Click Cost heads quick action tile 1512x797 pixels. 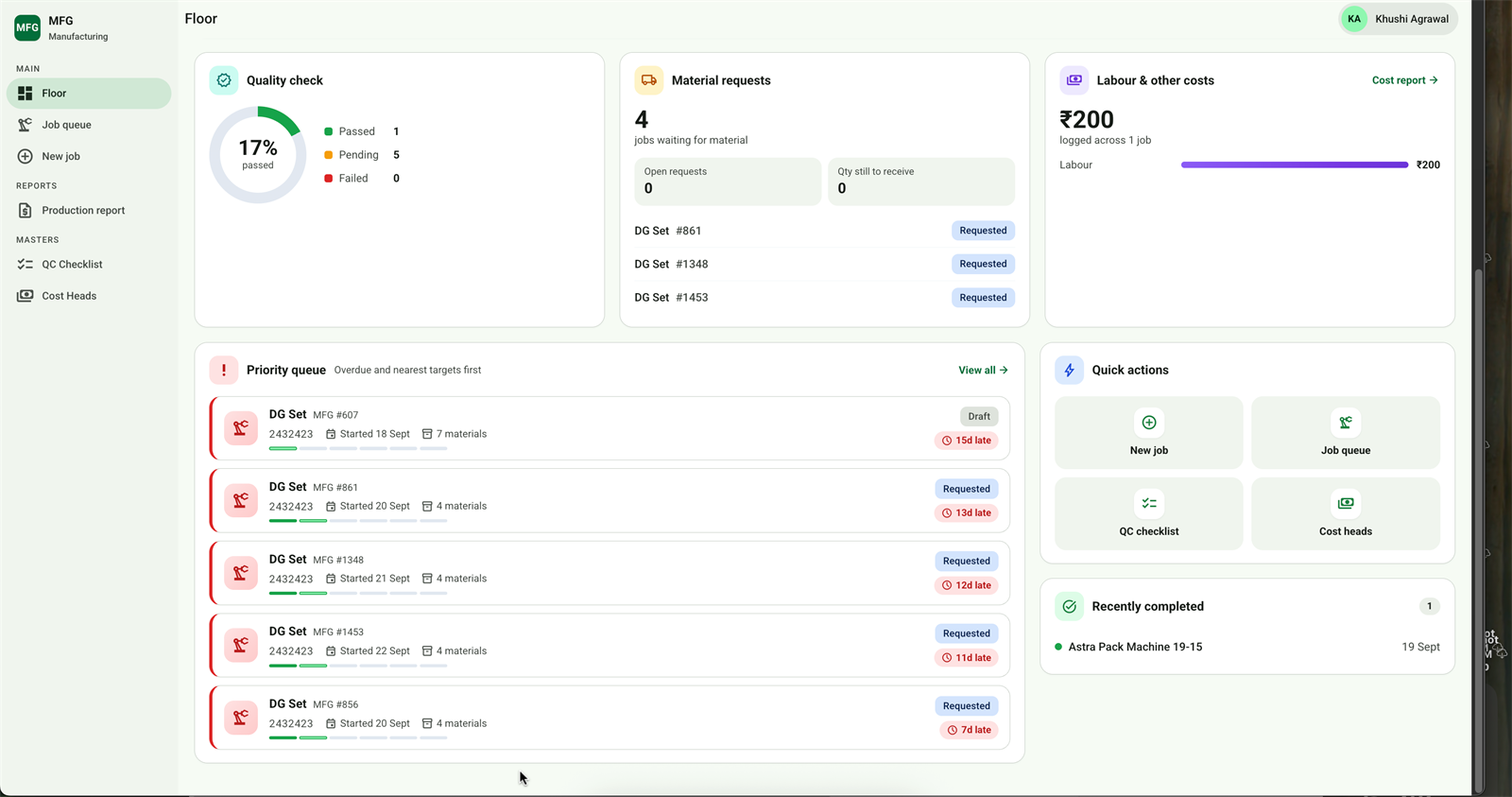(x=1346, y=513)
